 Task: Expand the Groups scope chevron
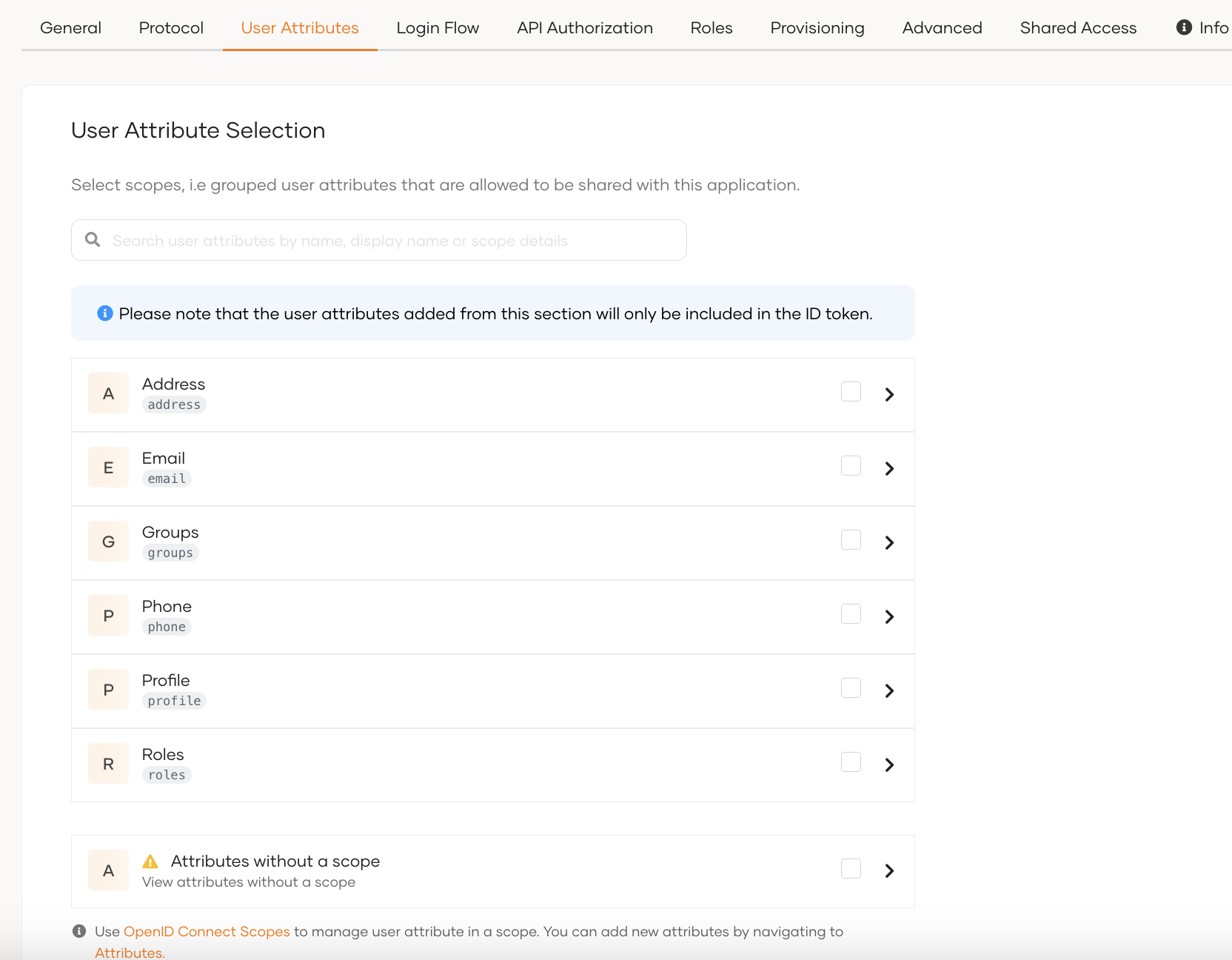tap(889, 543)
